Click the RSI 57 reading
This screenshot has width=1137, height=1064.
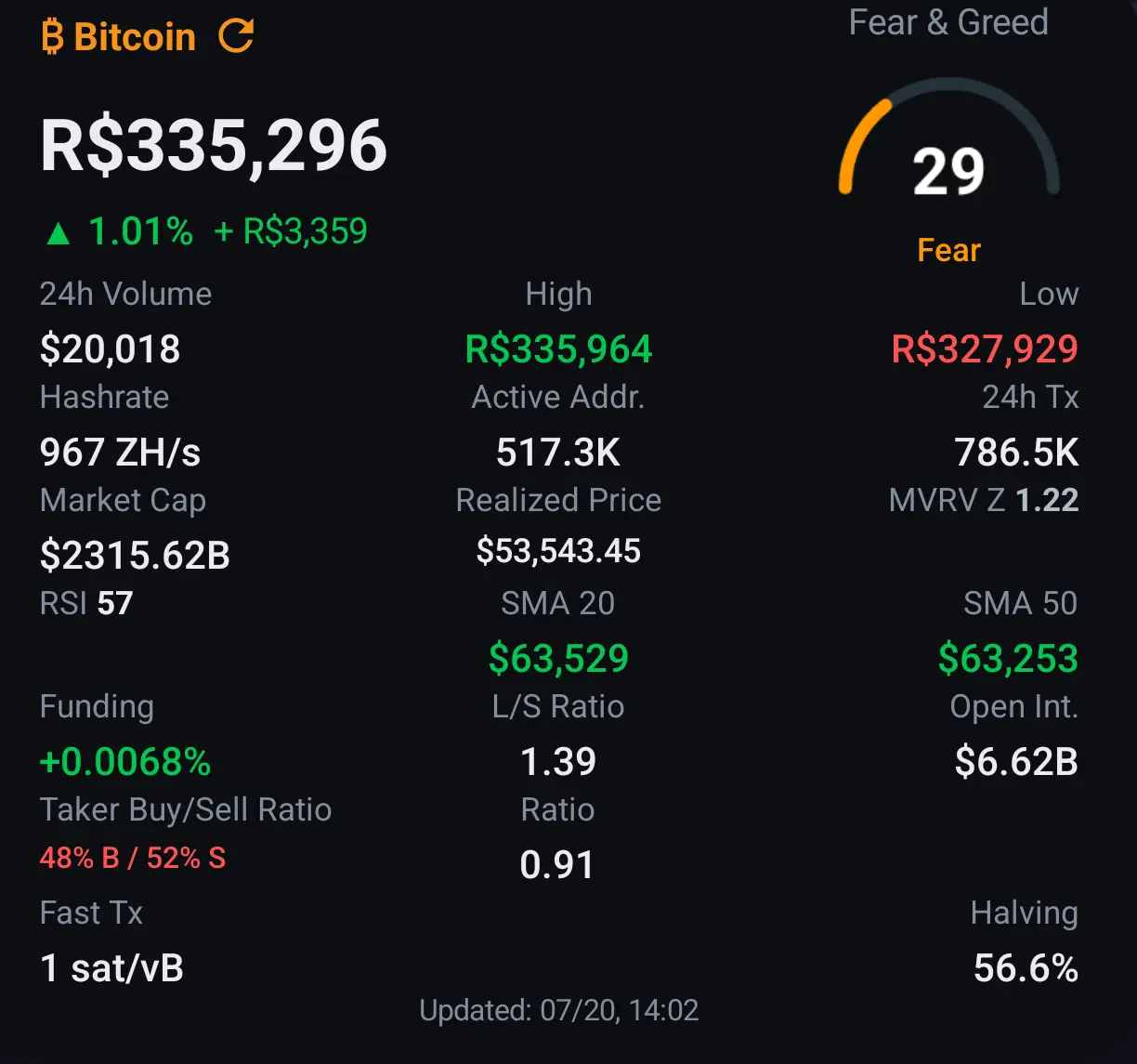click(x=86, y=603)
